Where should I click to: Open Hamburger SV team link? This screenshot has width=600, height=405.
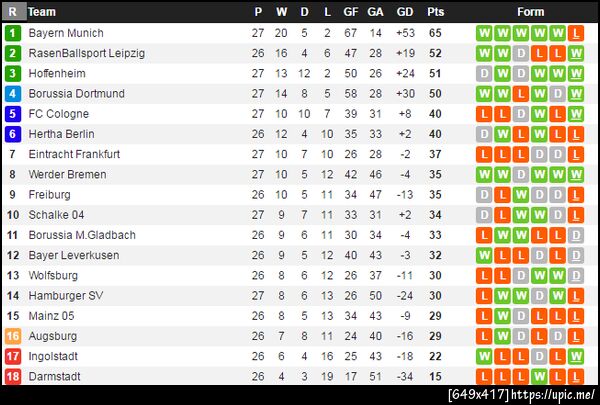[x=66, y=295]
